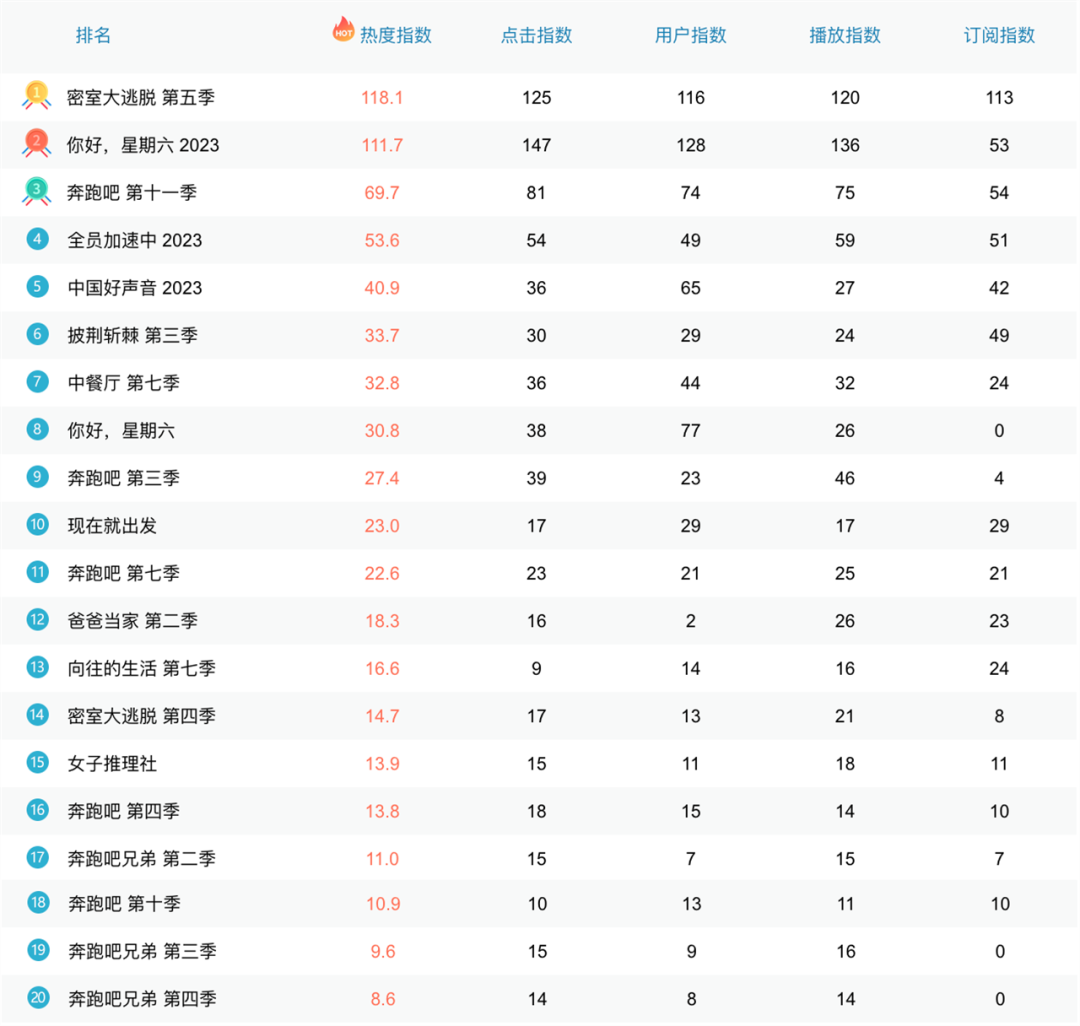Open the show 中国好声音 2023
Image resolution: width=1080 pixels, height=1026 pixels.
pos(135,288)
